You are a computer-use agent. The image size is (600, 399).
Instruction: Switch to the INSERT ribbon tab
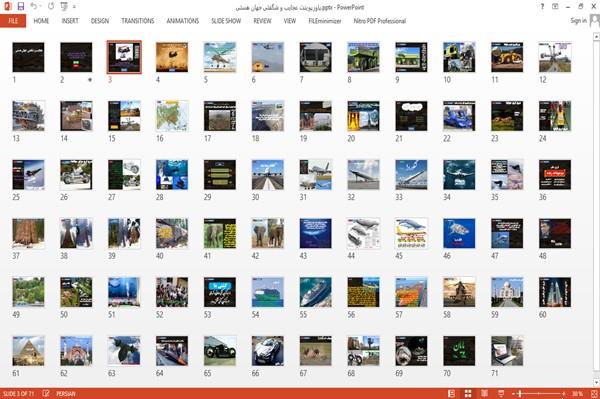(70, 21)
